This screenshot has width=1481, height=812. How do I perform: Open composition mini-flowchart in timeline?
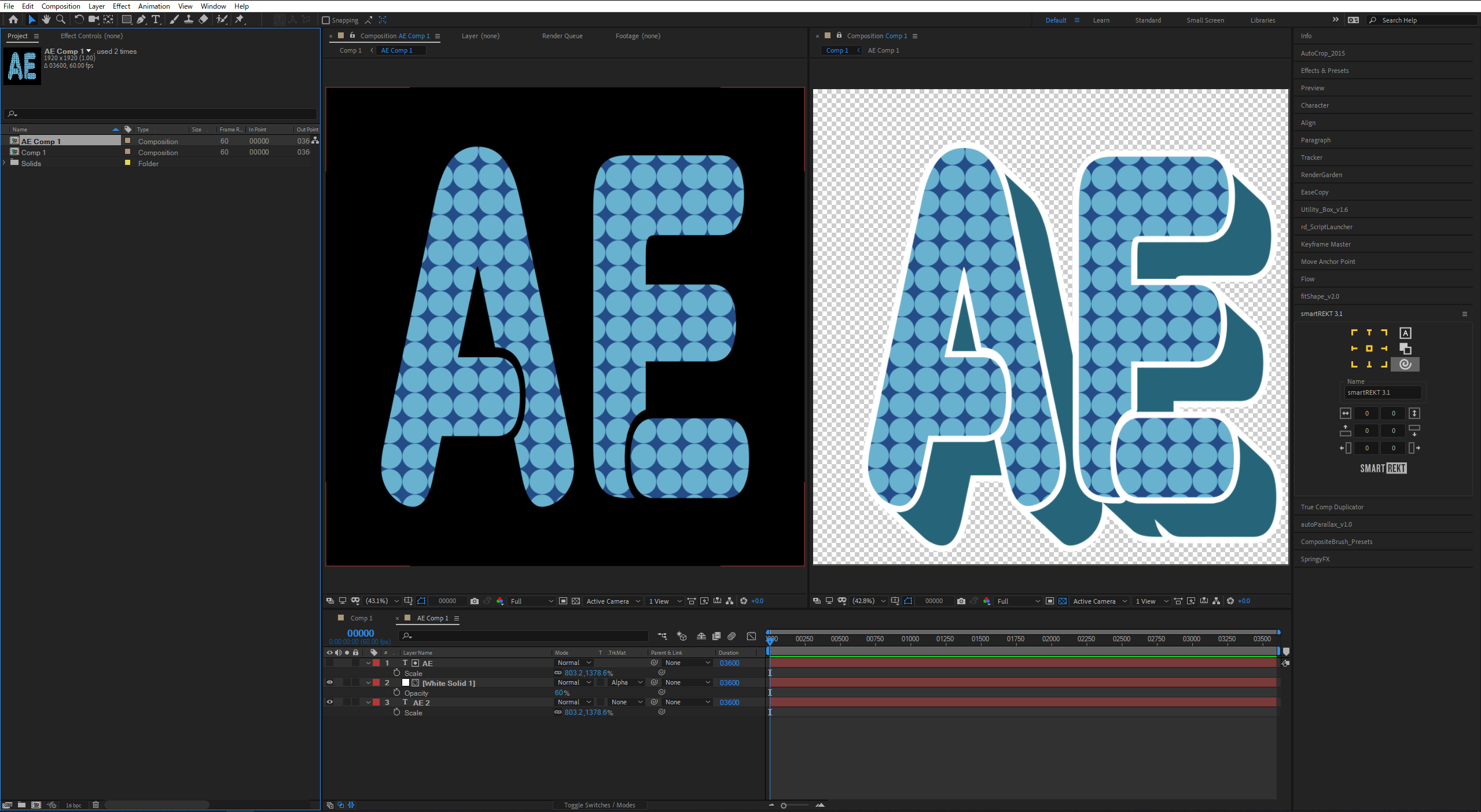[663, 636]
